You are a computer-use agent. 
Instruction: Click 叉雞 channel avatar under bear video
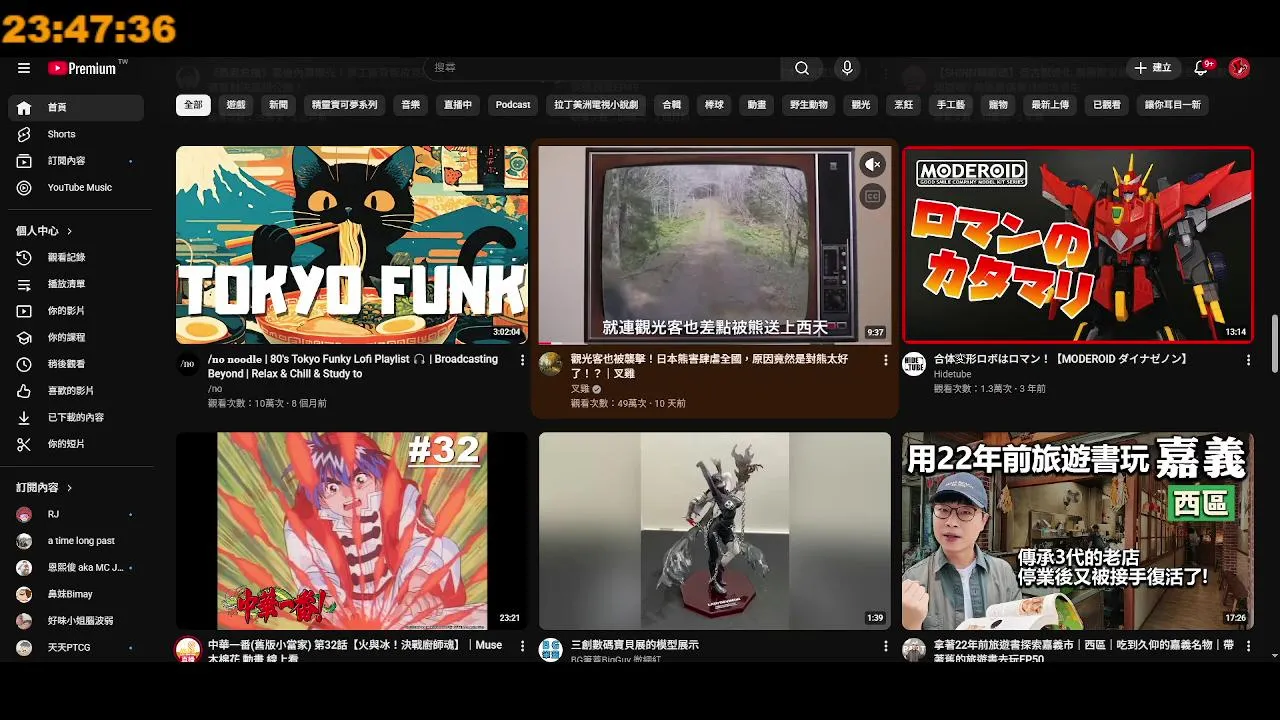(x=550, y=364)
